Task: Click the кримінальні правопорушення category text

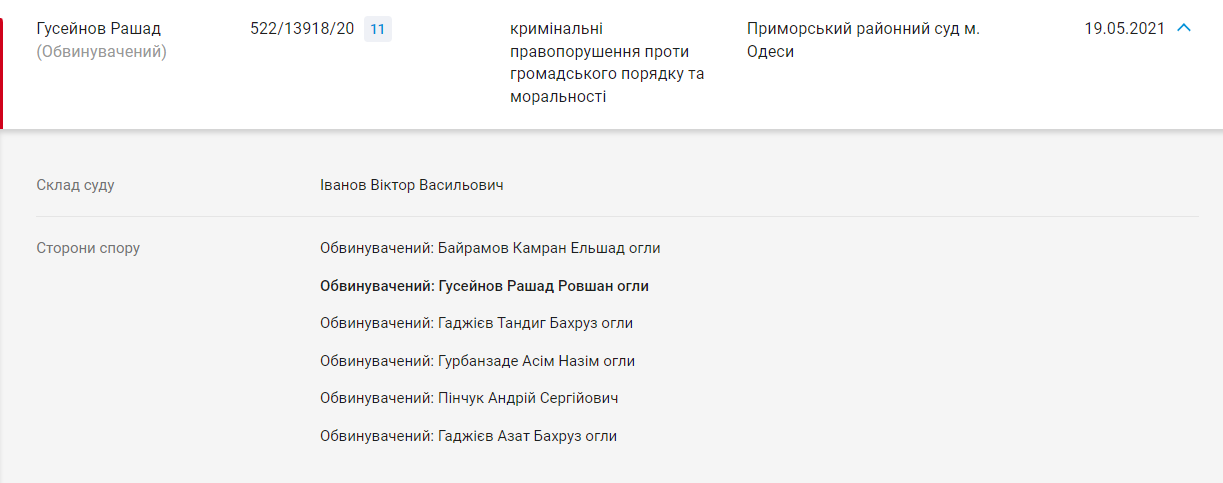Action: [x=606, y=63]
